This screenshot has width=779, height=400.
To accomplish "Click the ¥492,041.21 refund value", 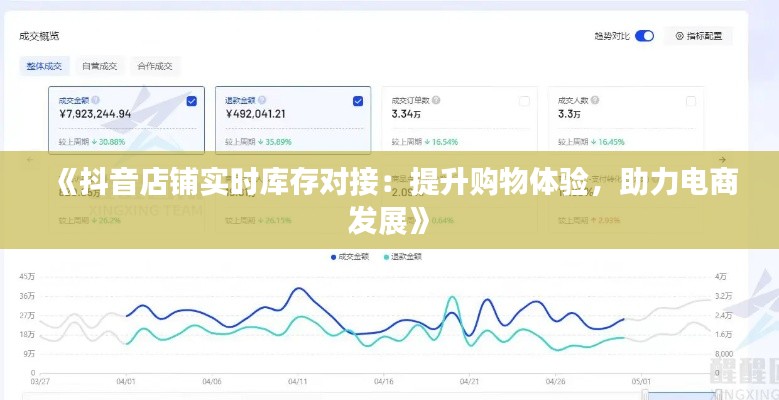I will click(x=255, y=114).
